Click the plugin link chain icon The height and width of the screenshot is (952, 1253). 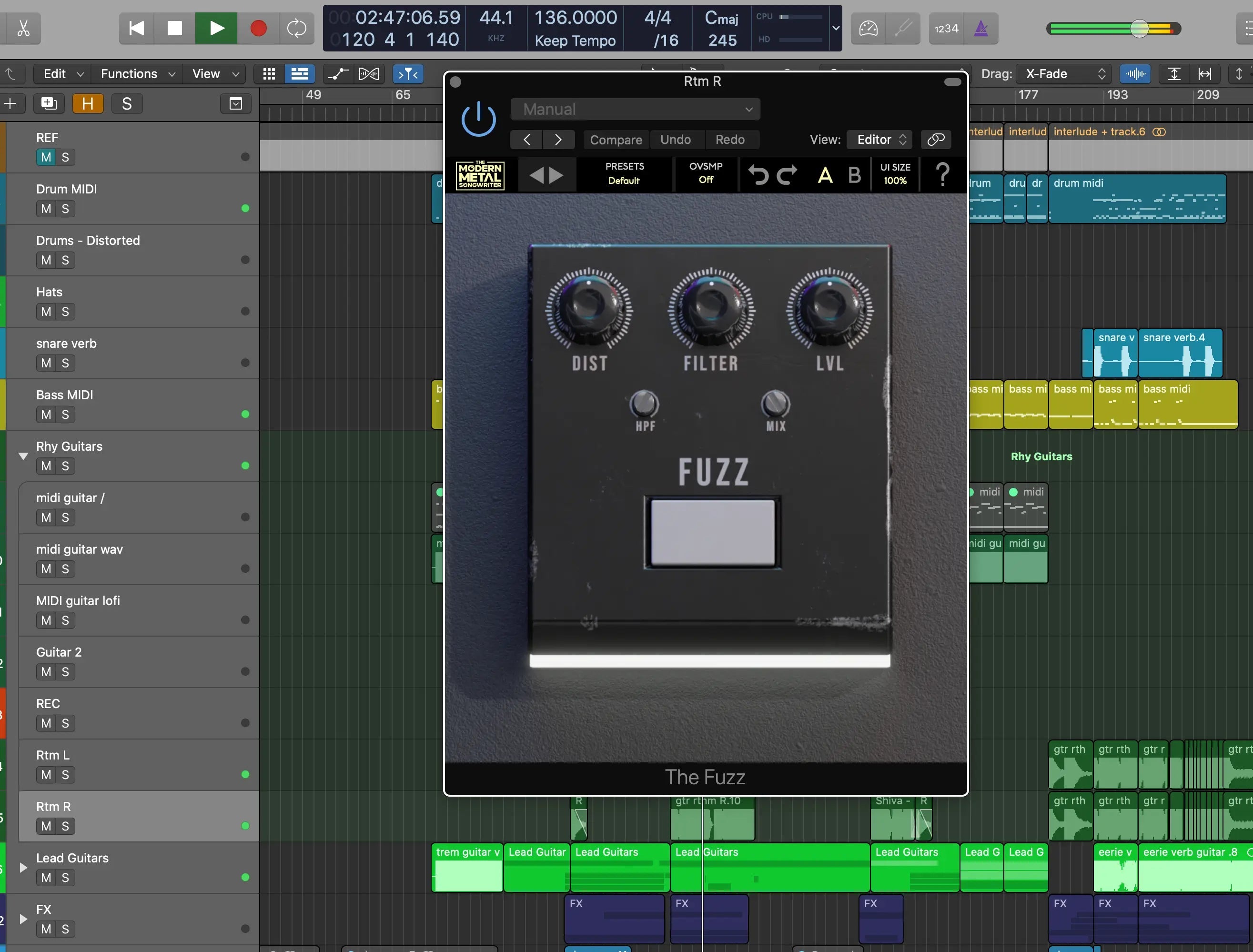[x=936, y=140]
